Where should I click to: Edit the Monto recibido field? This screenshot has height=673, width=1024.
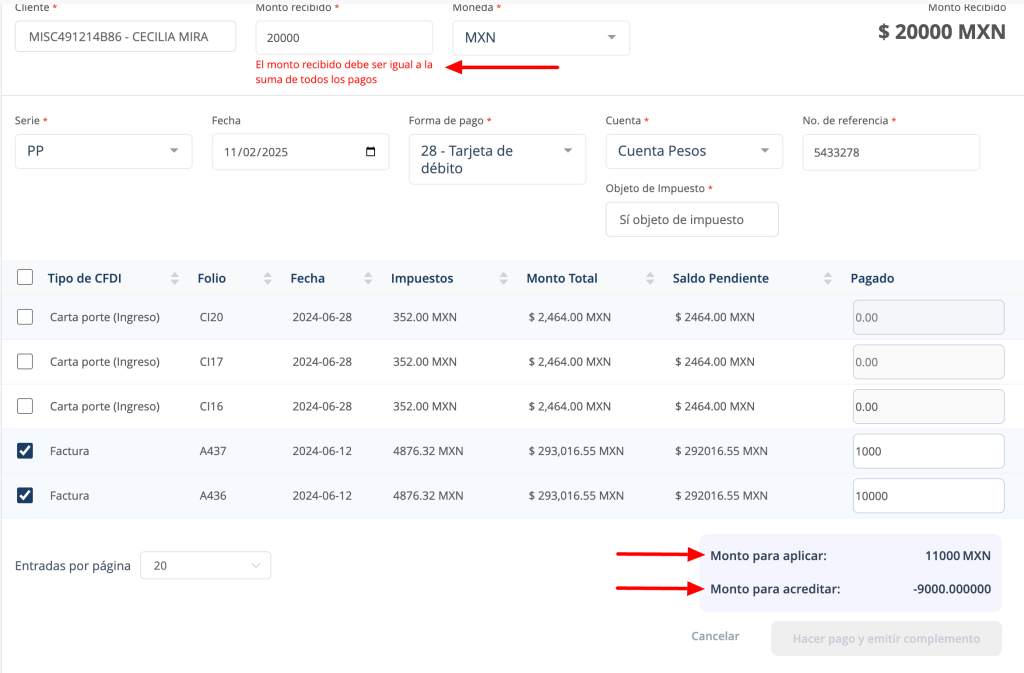pyautogui.click(x=344, y=38)
